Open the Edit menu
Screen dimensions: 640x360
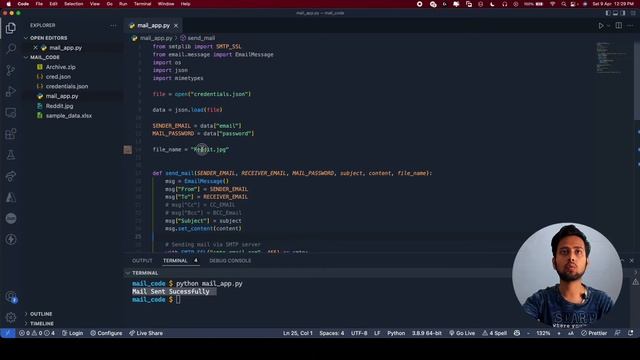pyautogui.click(x=53, y=4)
